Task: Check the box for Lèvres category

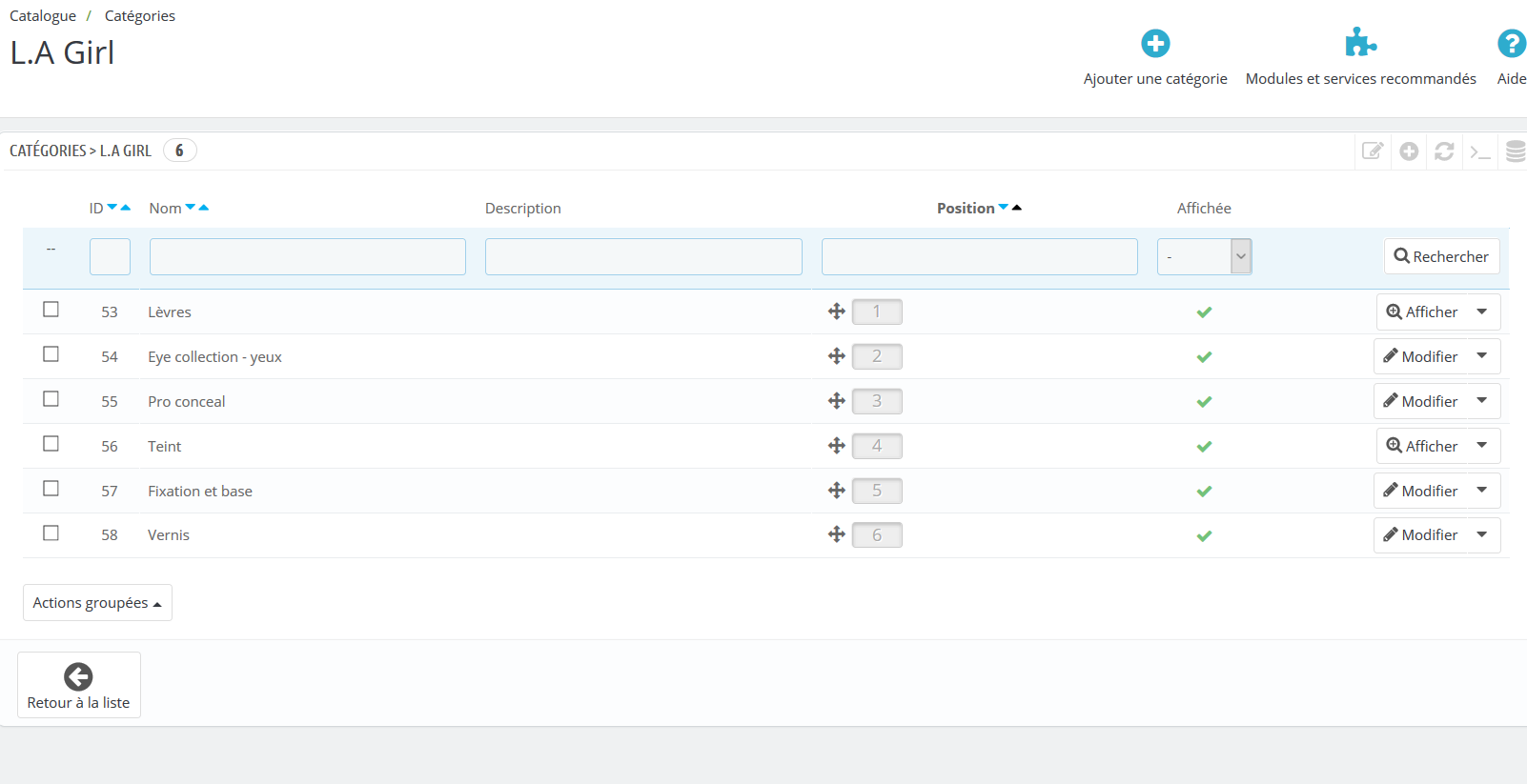Action: [x=51, y=310]
